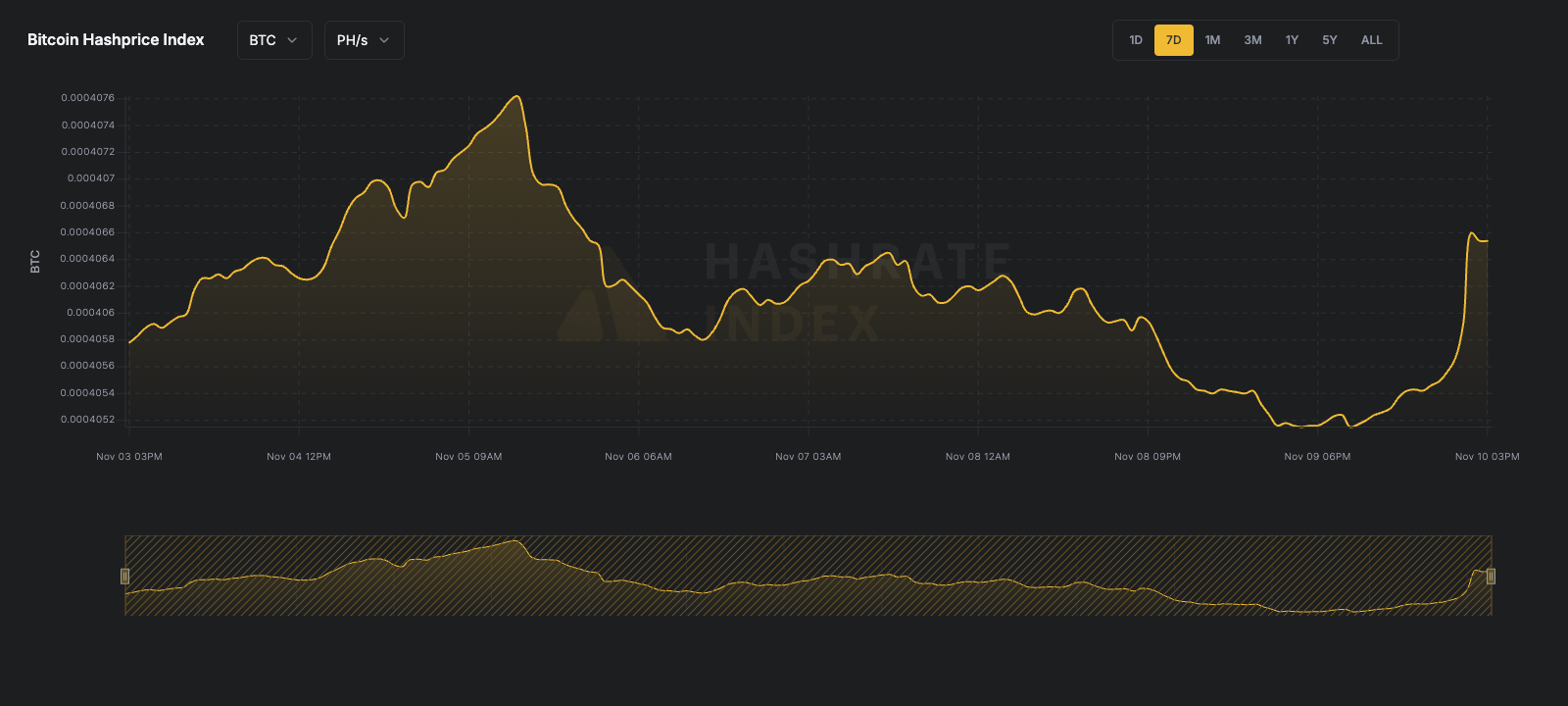
Task: Click the 0.000406 y-axis value
Action: point(91,313)
